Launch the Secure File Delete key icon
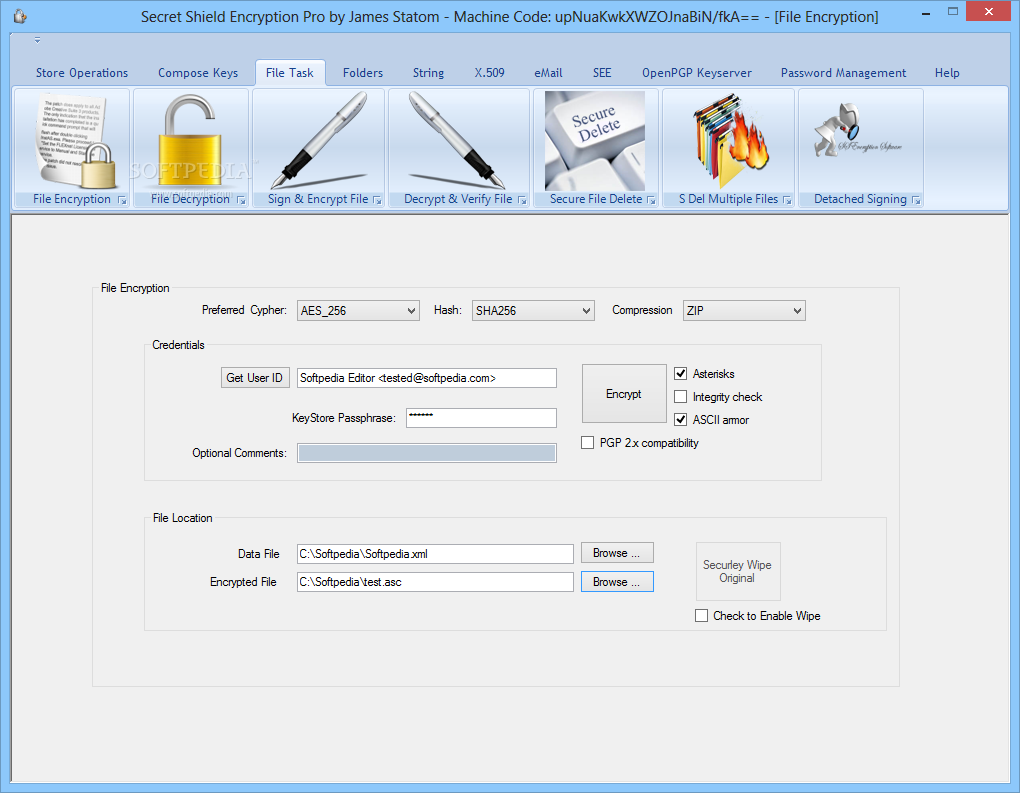 (x=595, y=141)
